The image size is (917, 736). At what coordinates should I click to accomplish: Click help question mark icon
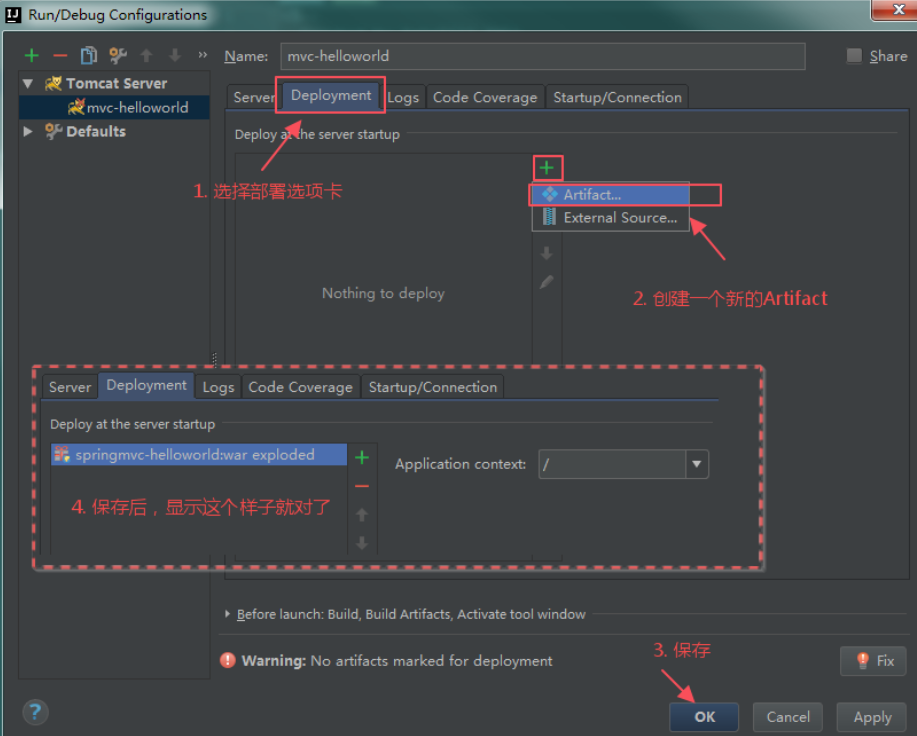point(35,711)
